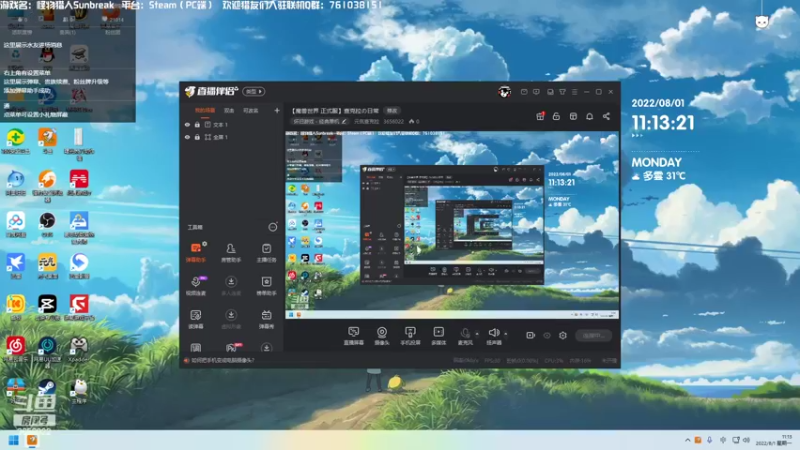Click the orange app icon on the taskbar
This screenshot has width=800, height=450.
32,440
